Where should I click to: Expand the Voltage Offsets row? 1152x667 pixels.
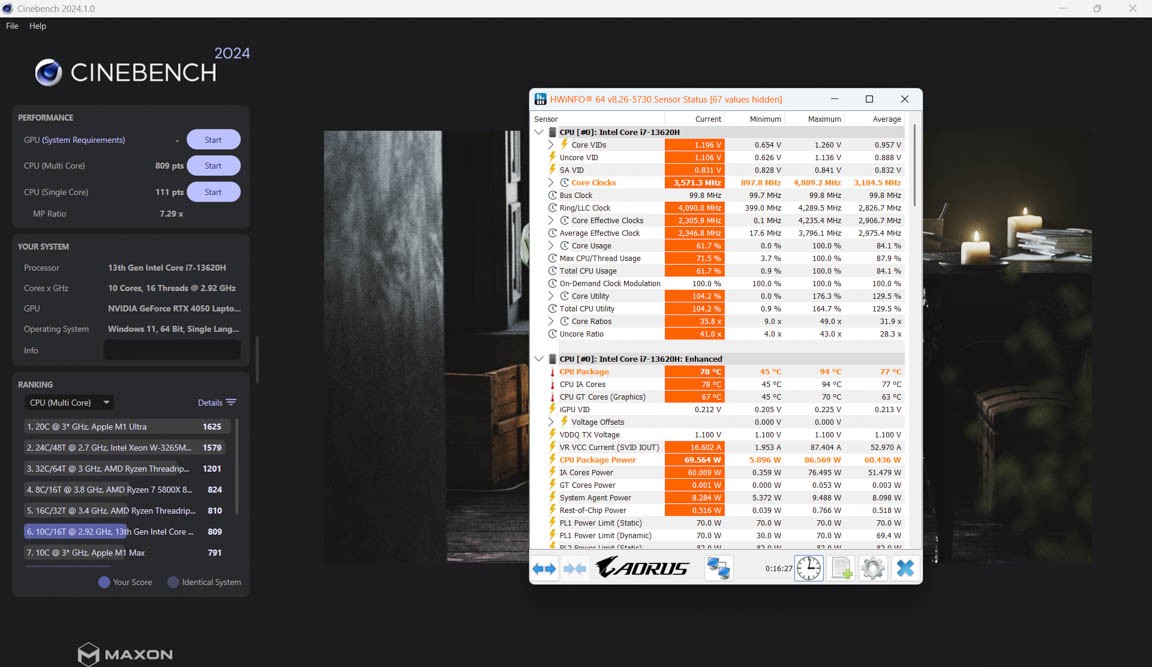[x=551, y=422]
